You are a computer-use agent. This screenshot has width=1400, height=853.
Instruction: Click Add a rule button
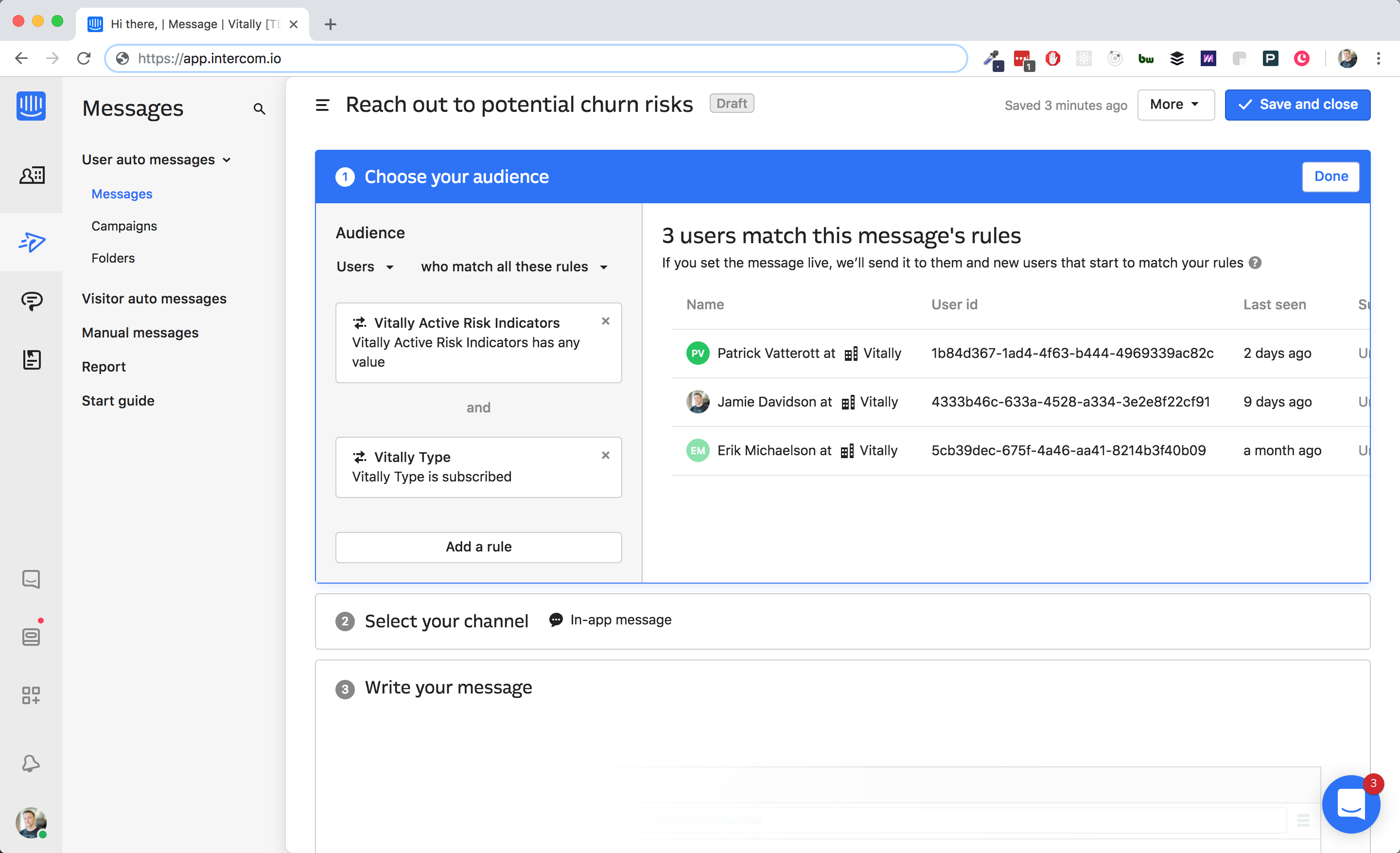478,547
